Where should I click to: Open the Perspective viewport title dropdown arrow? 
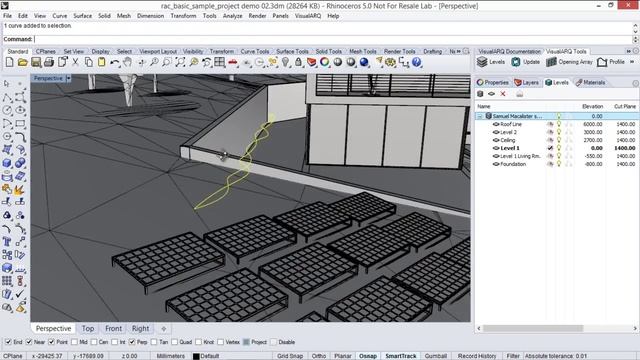69,78
